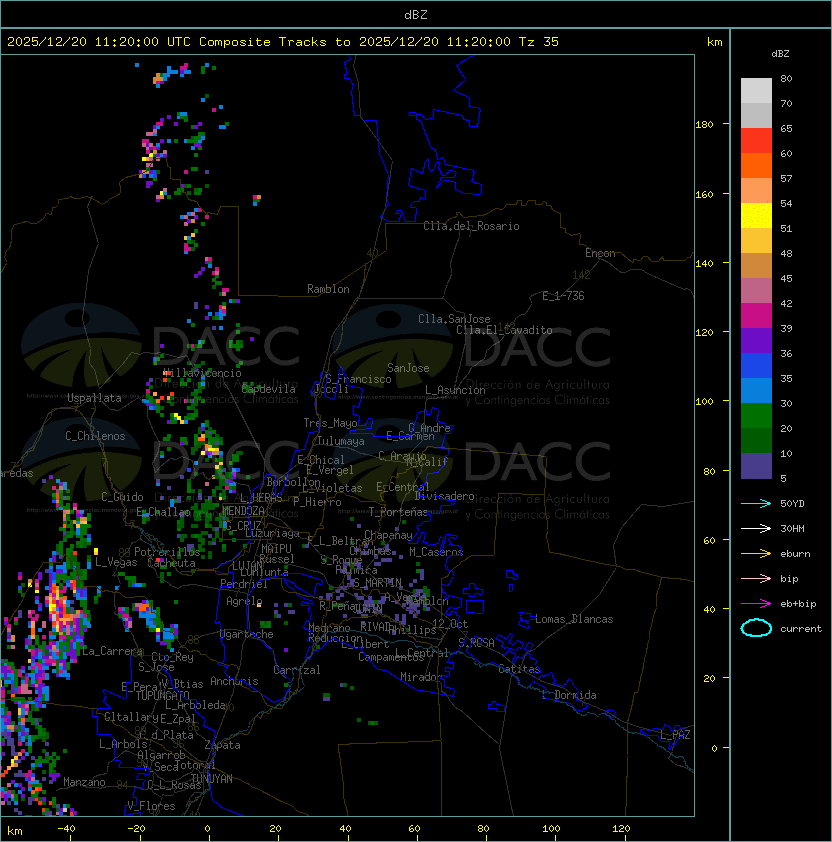Click the TUPUNGATO map label
The image size is (832, 842).
pos(162,695)
